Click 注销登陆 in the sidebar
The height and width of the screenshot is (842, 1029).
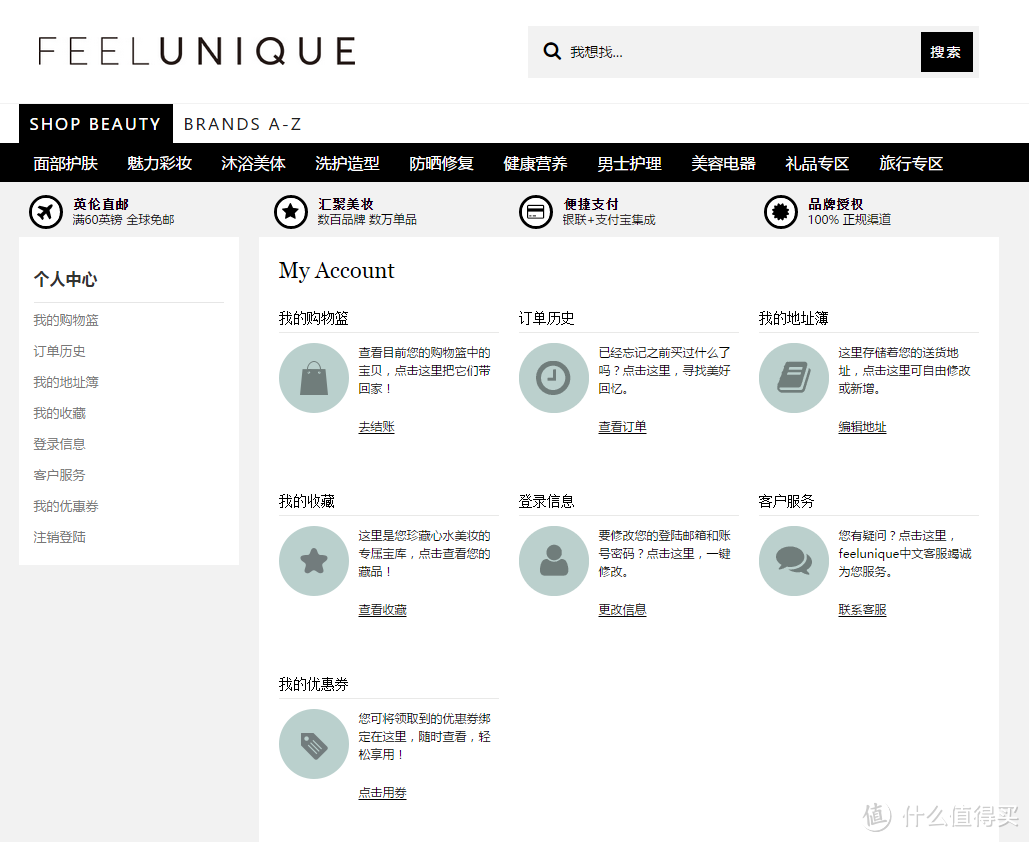click(60, 537)
